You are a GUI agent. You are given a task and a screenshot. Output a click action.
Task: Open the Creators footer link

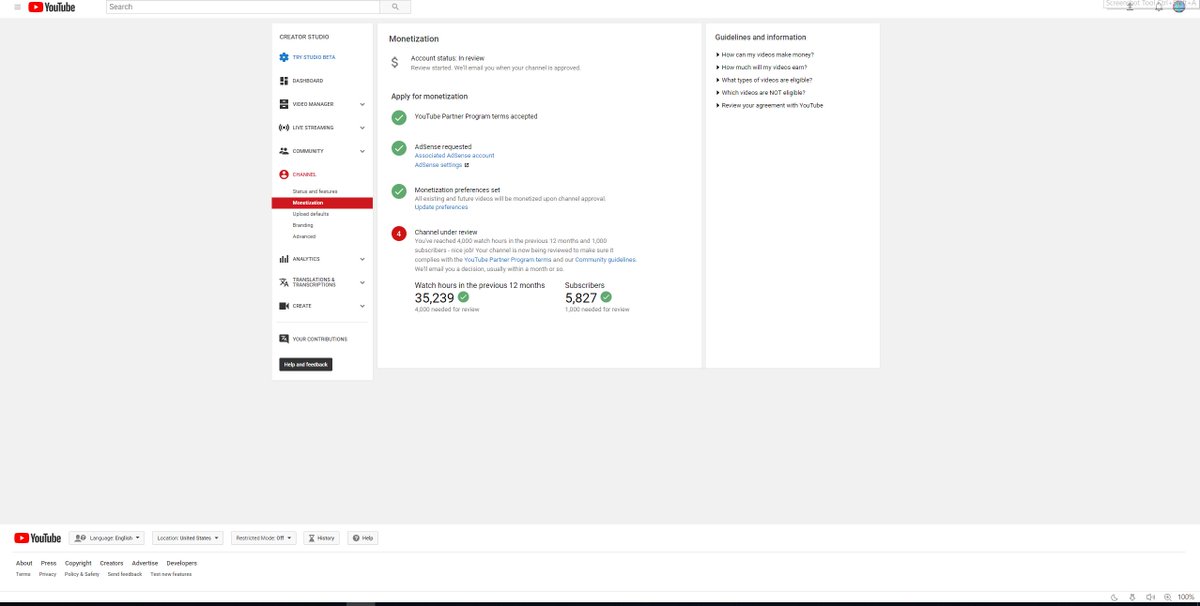[112, 563]
